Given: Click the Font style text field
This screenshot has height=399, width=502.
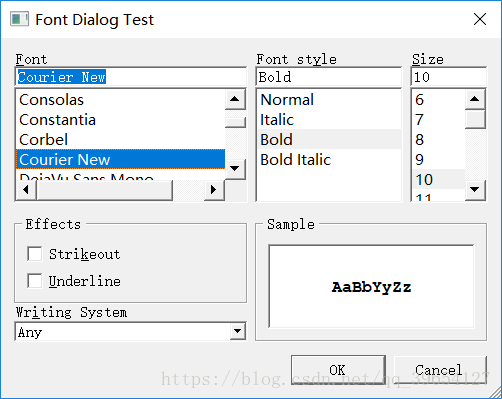Looking at the screenshot, I should pyautogui.click(x=329, y=77).
